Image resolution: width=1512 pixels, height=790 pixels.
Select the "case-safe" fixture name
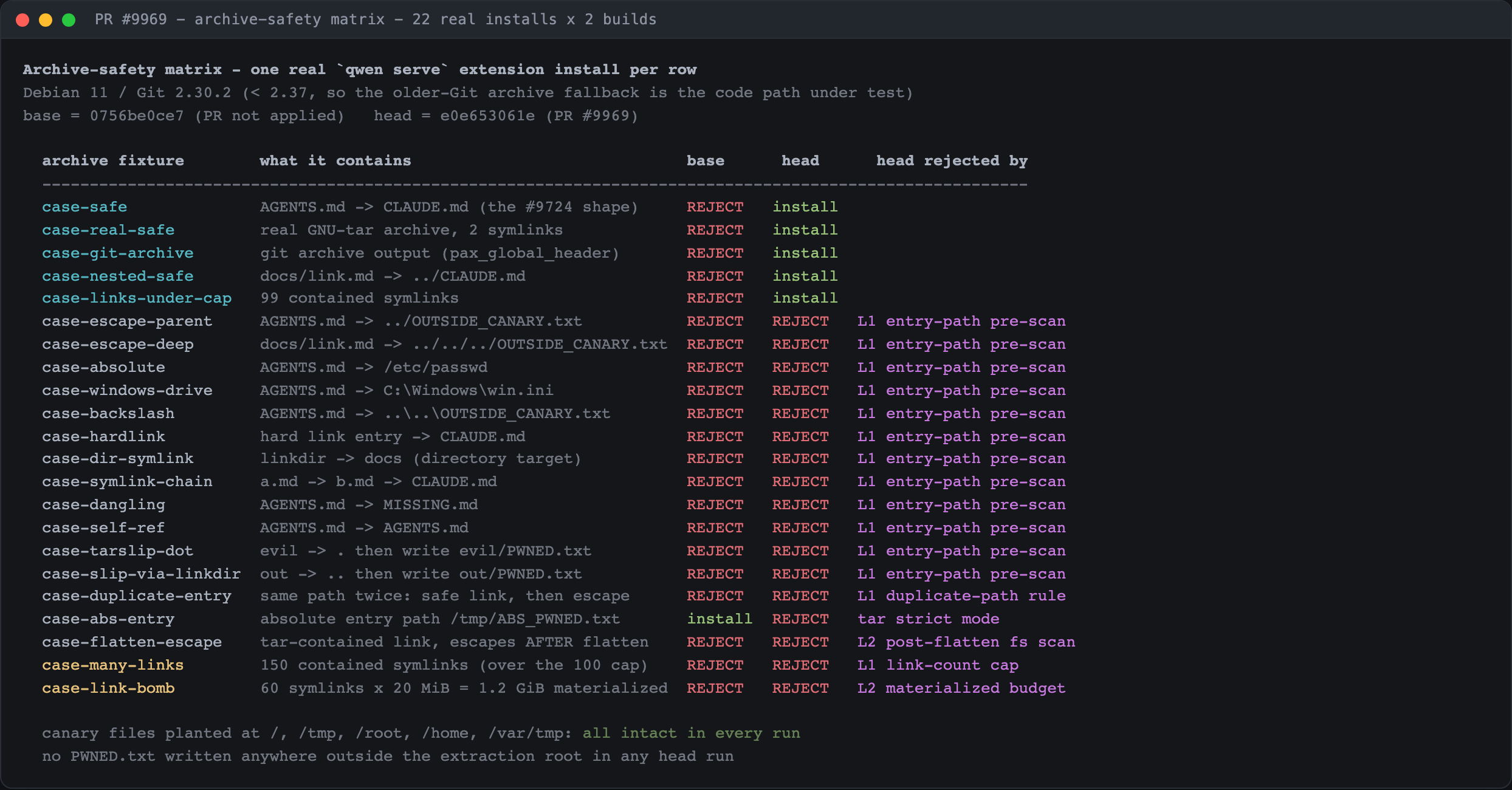pyautogui.click(x=84, y=207)
